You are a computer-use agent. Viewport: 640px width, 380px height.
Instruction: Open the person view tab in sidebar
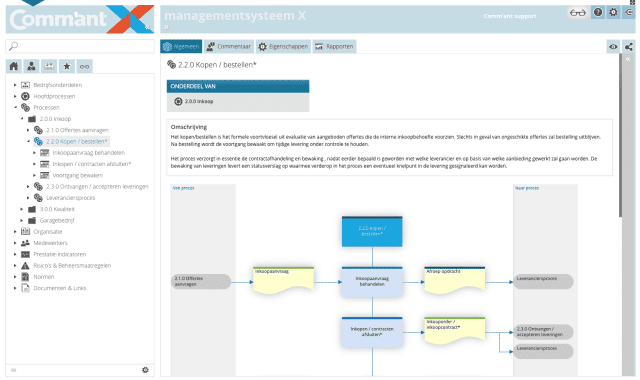point(31,66)
